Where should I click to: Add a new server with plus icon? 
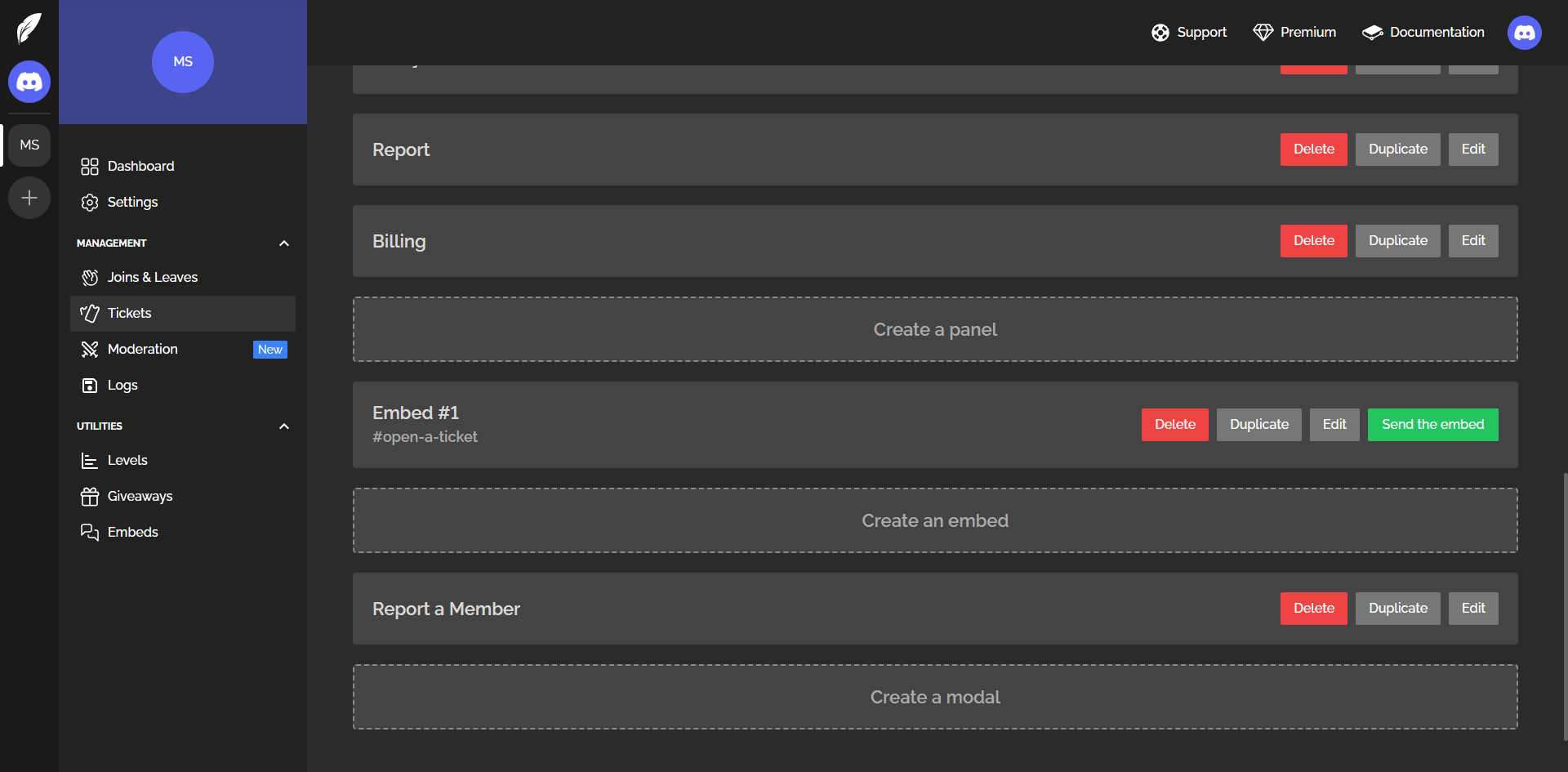[29, 198]
